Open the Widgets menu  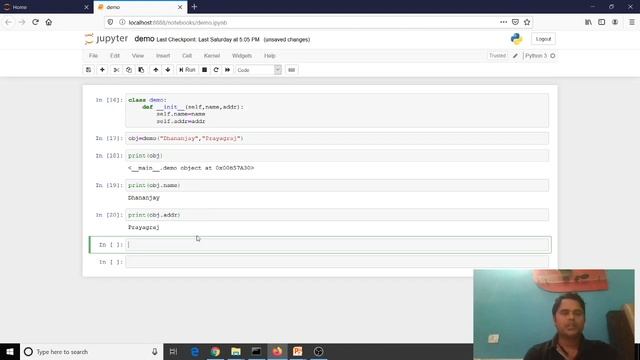[242, 56]
